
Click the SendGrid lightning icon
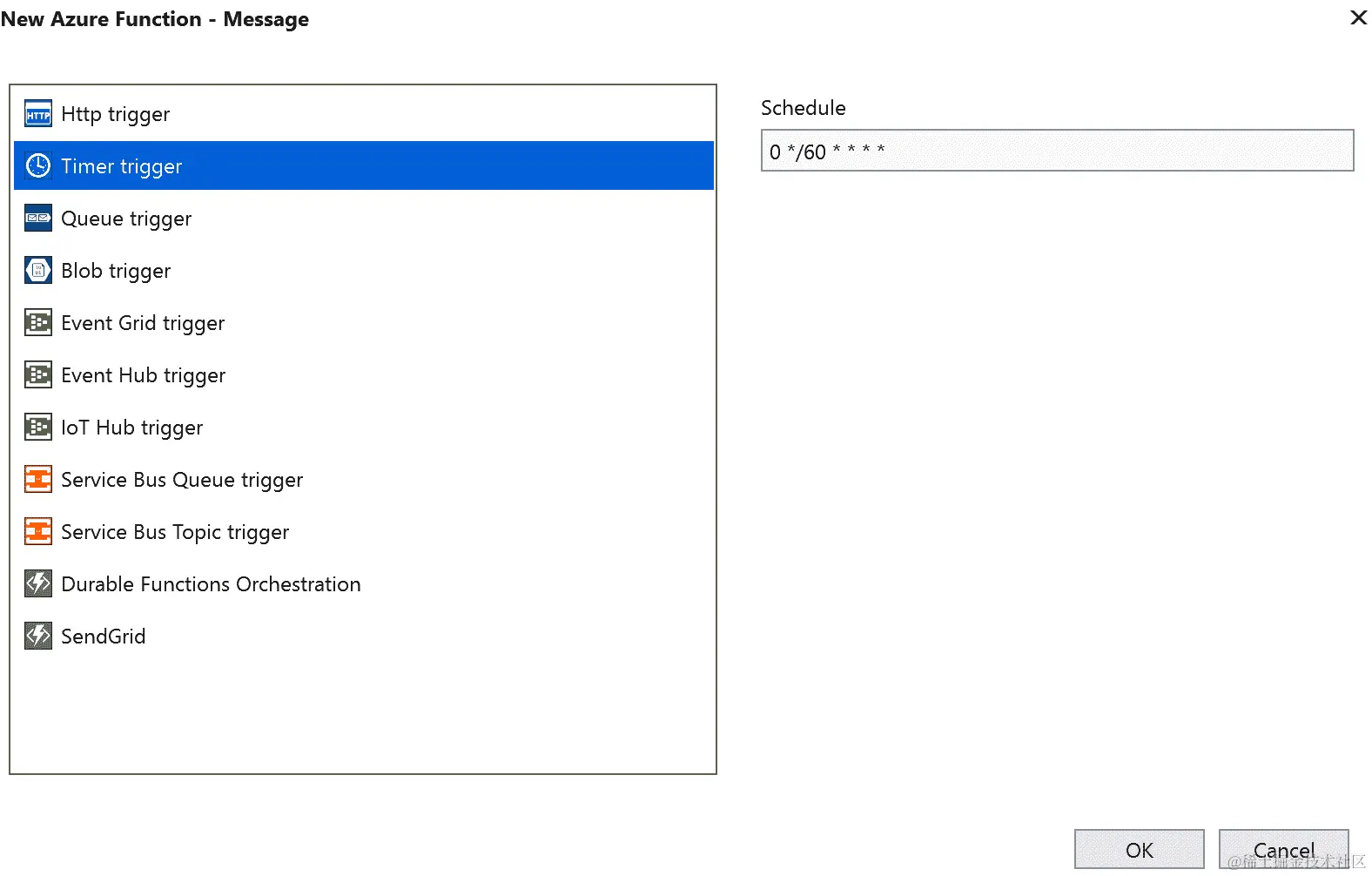pyautogui.click(x=38, y=636)
